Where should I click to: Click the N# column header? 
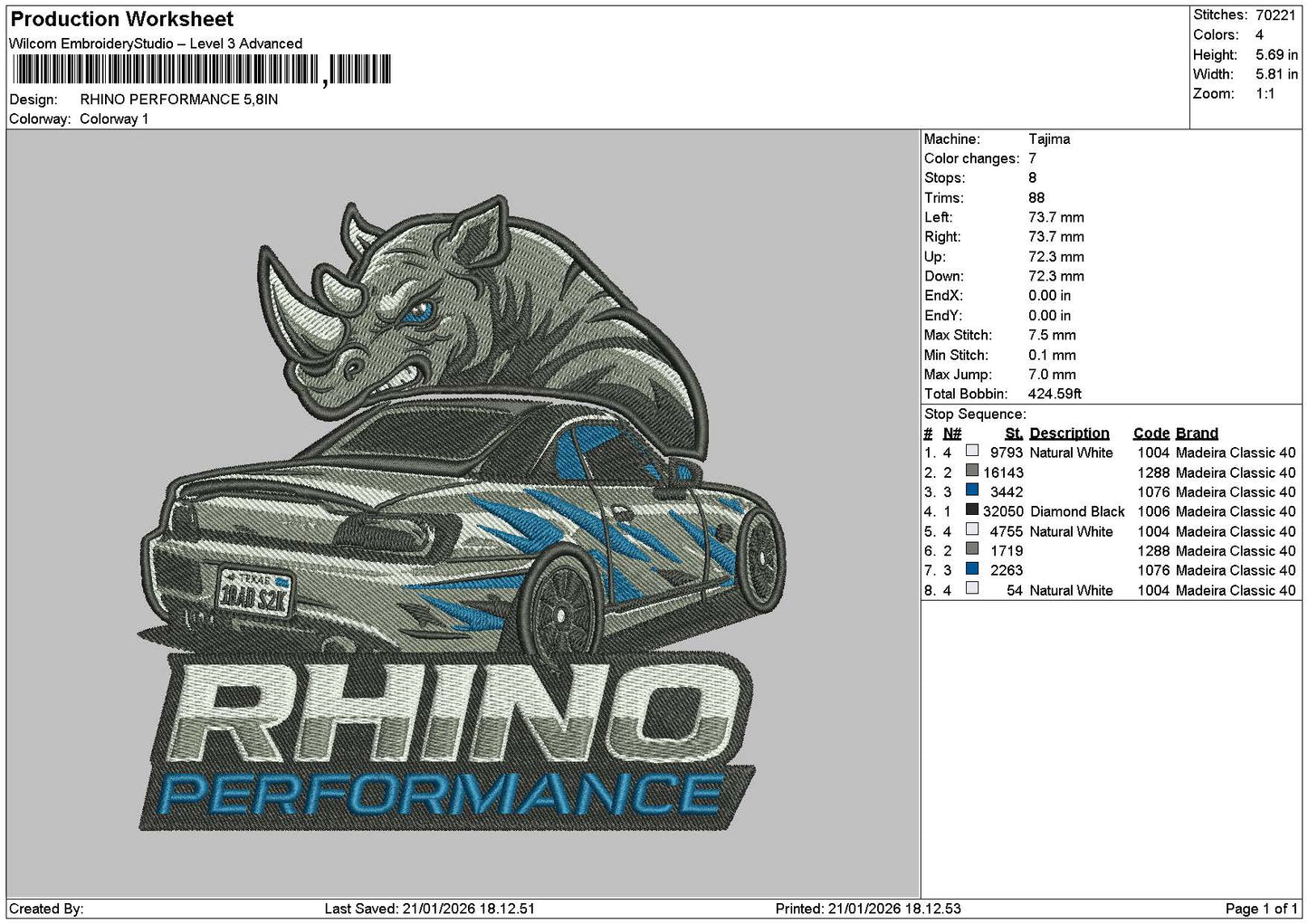tap(952, 433)
